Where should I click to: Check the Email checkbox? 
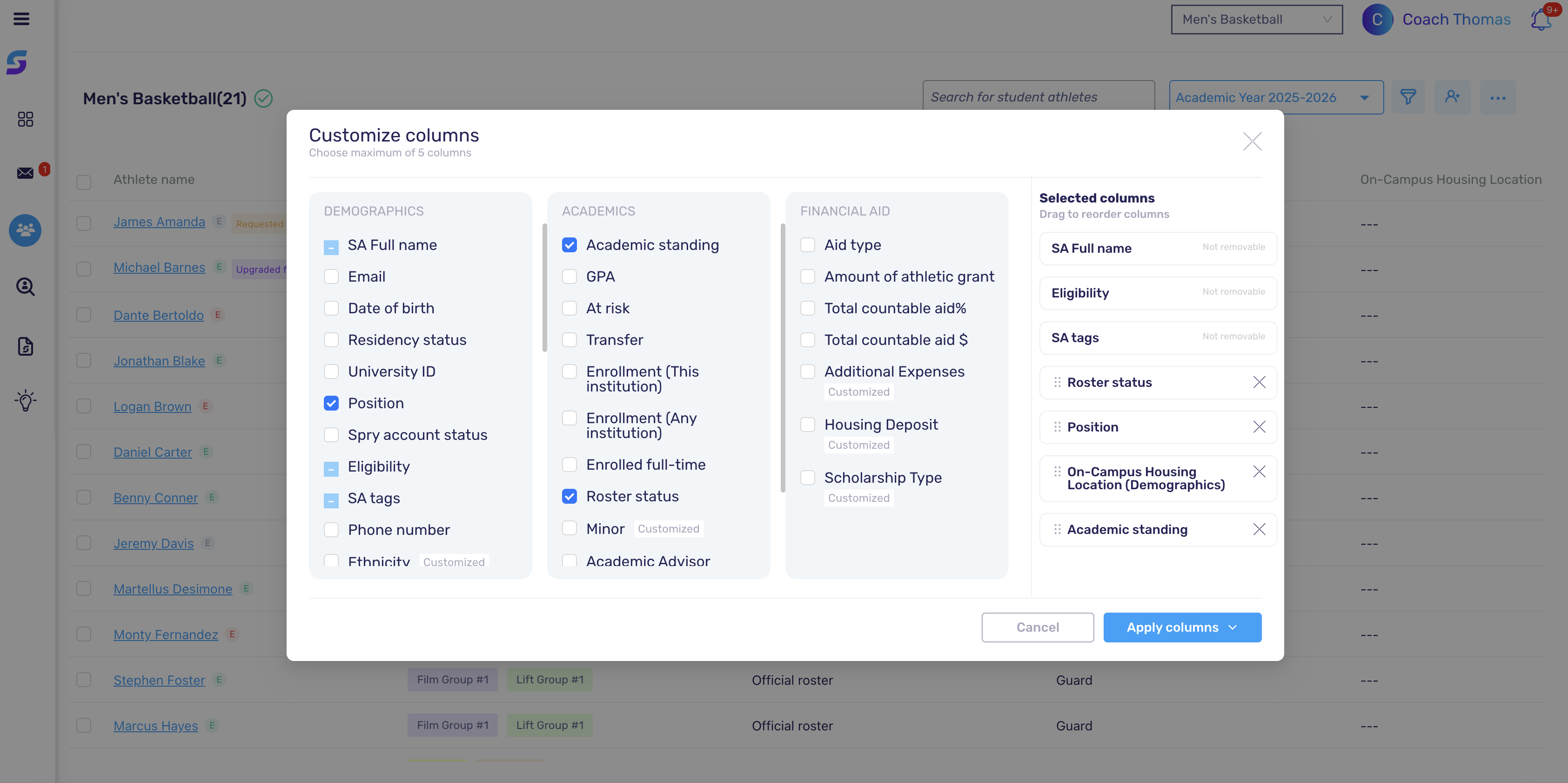(331, 277)
